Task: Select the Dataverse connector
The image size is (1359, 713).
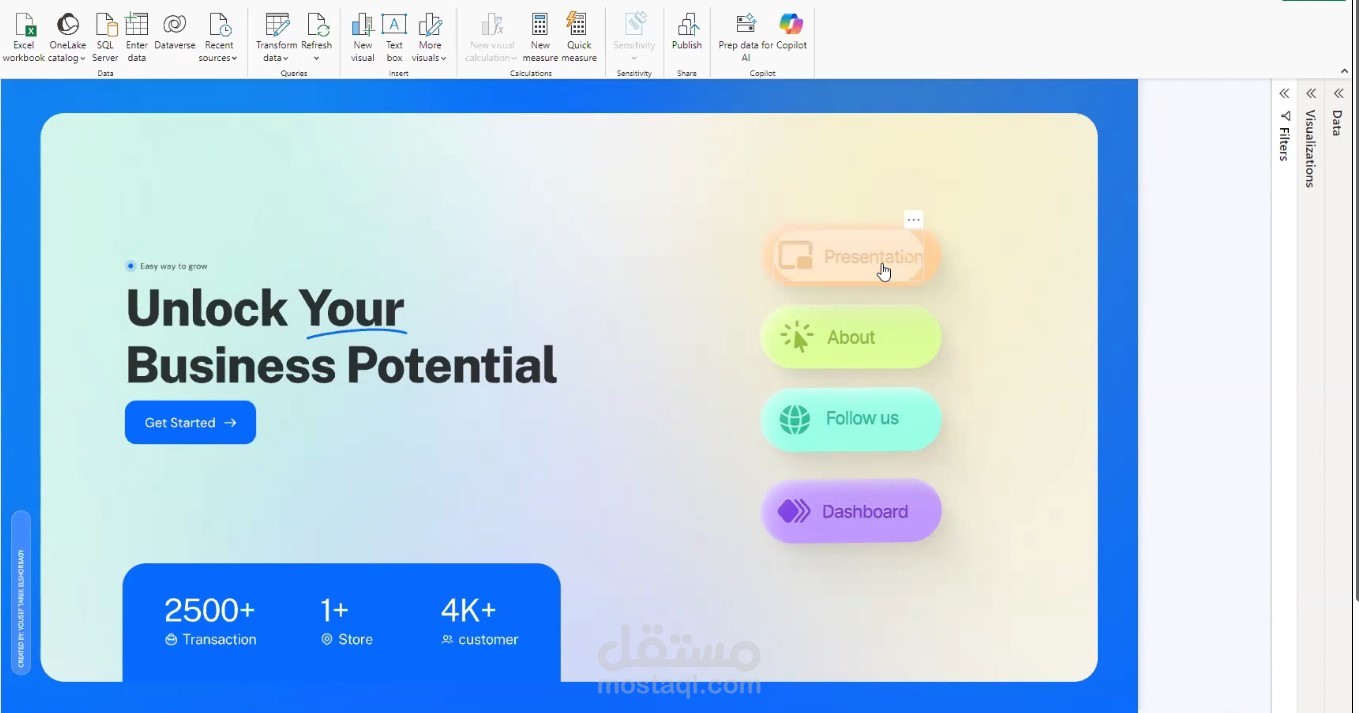Action: pyautogui.click(x=175, y=32)
